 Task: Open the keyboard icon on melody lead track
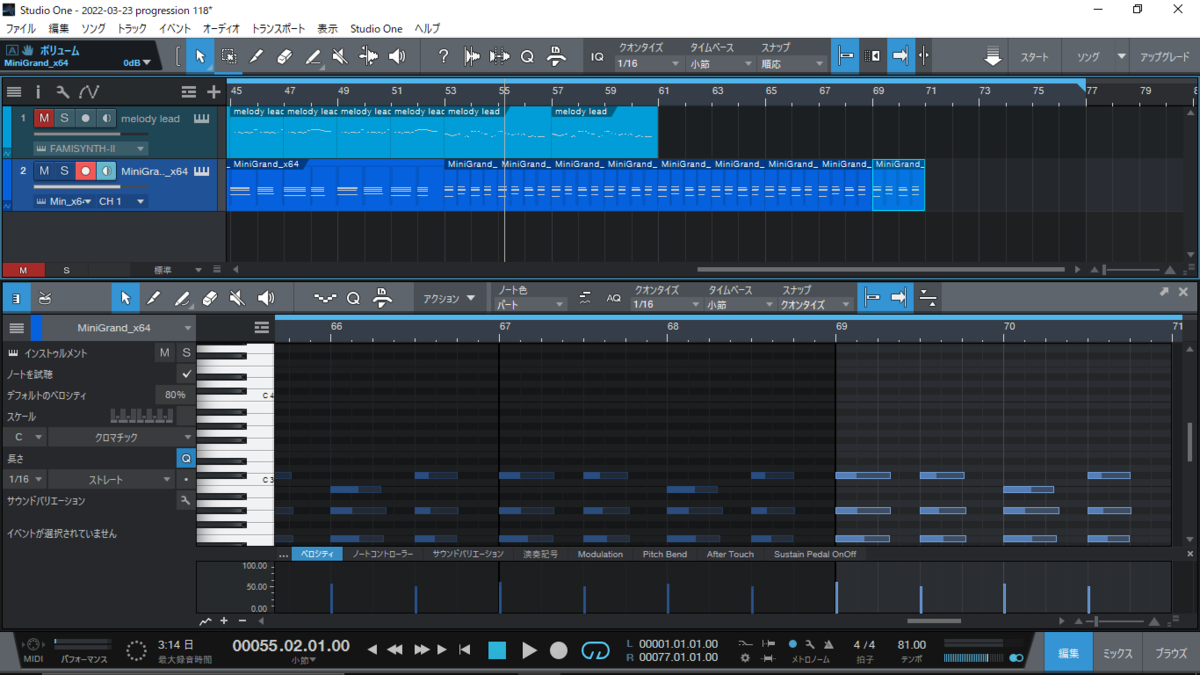click(x=202, y=118)
